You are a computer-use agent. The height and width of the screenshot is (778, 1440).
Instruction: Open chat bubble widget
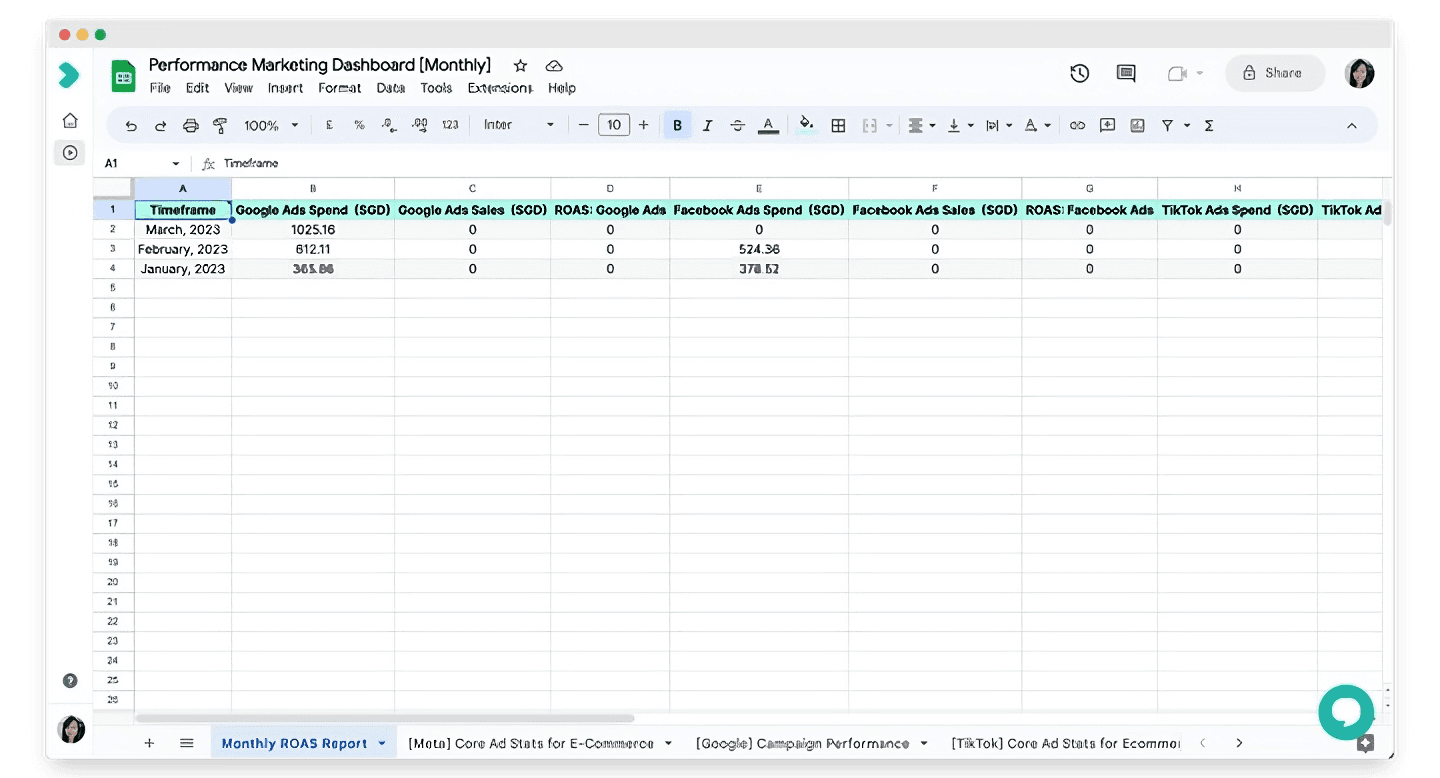(1346, 712)
